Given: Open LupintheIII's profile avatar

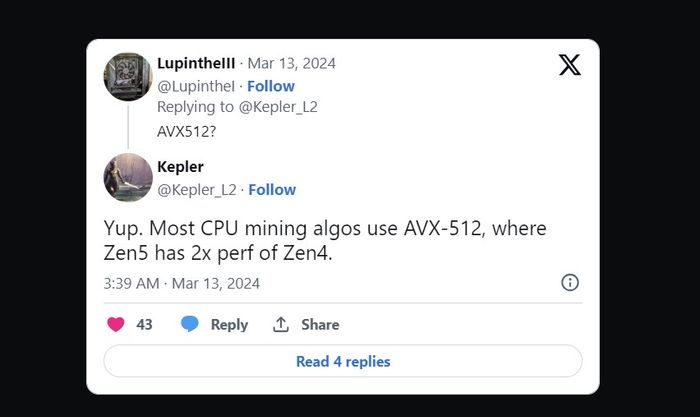Looking at the screenshot, I should (128, 76).
